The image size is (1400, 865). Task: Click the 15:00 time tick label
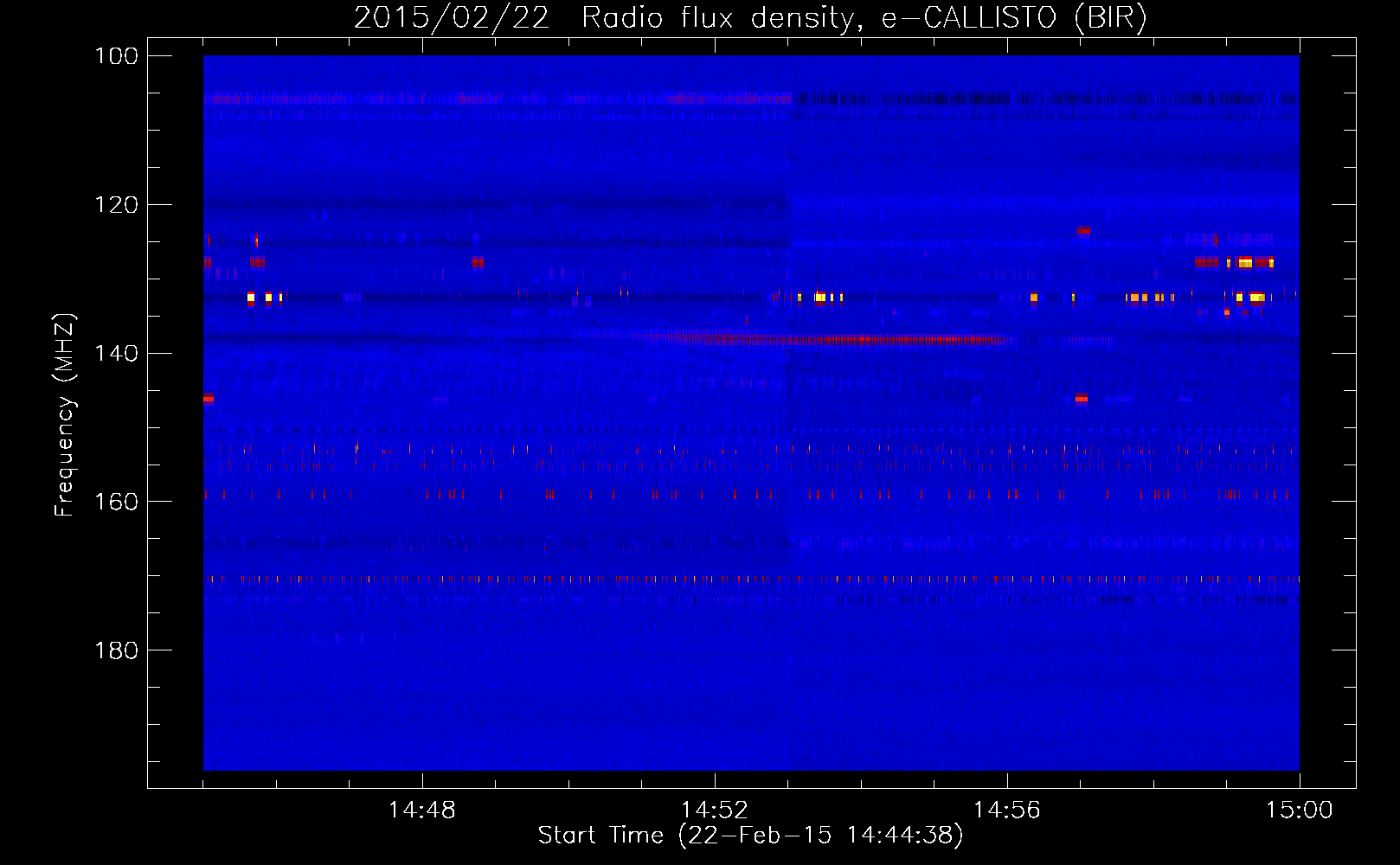click(x=1299, y=811)
